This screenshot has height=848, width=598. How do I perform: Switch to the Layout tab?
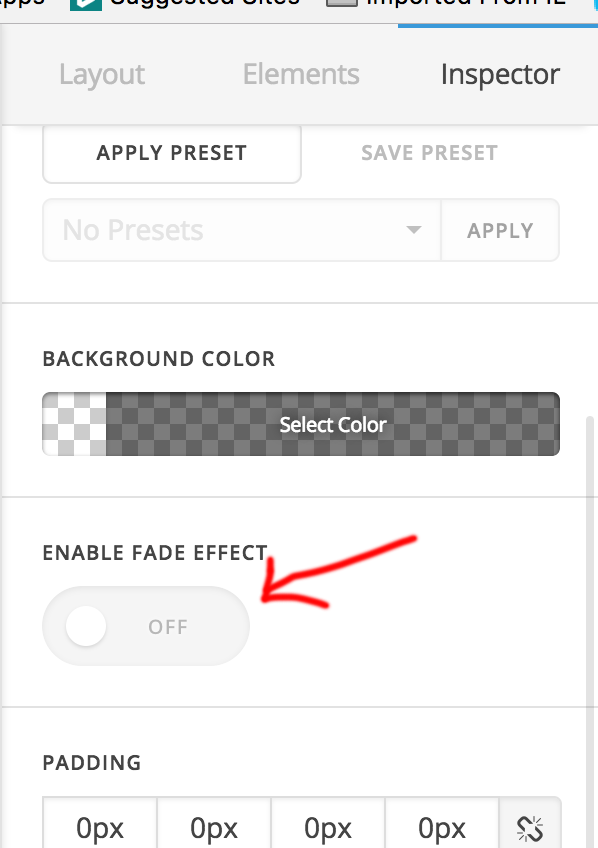point(102,74)
